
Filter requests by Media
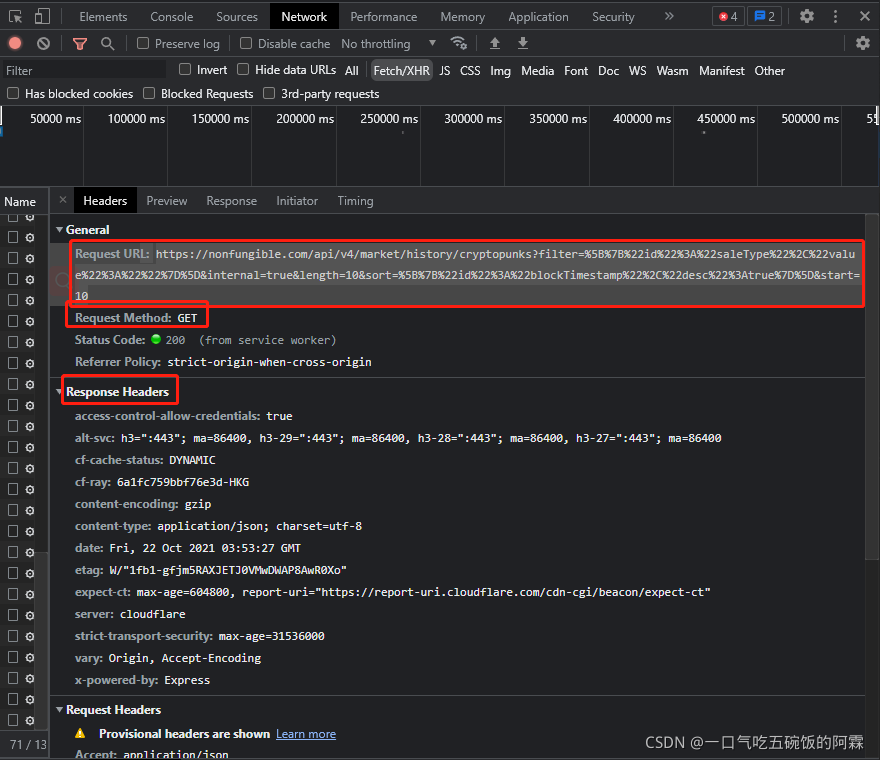[x=537, y=71]
